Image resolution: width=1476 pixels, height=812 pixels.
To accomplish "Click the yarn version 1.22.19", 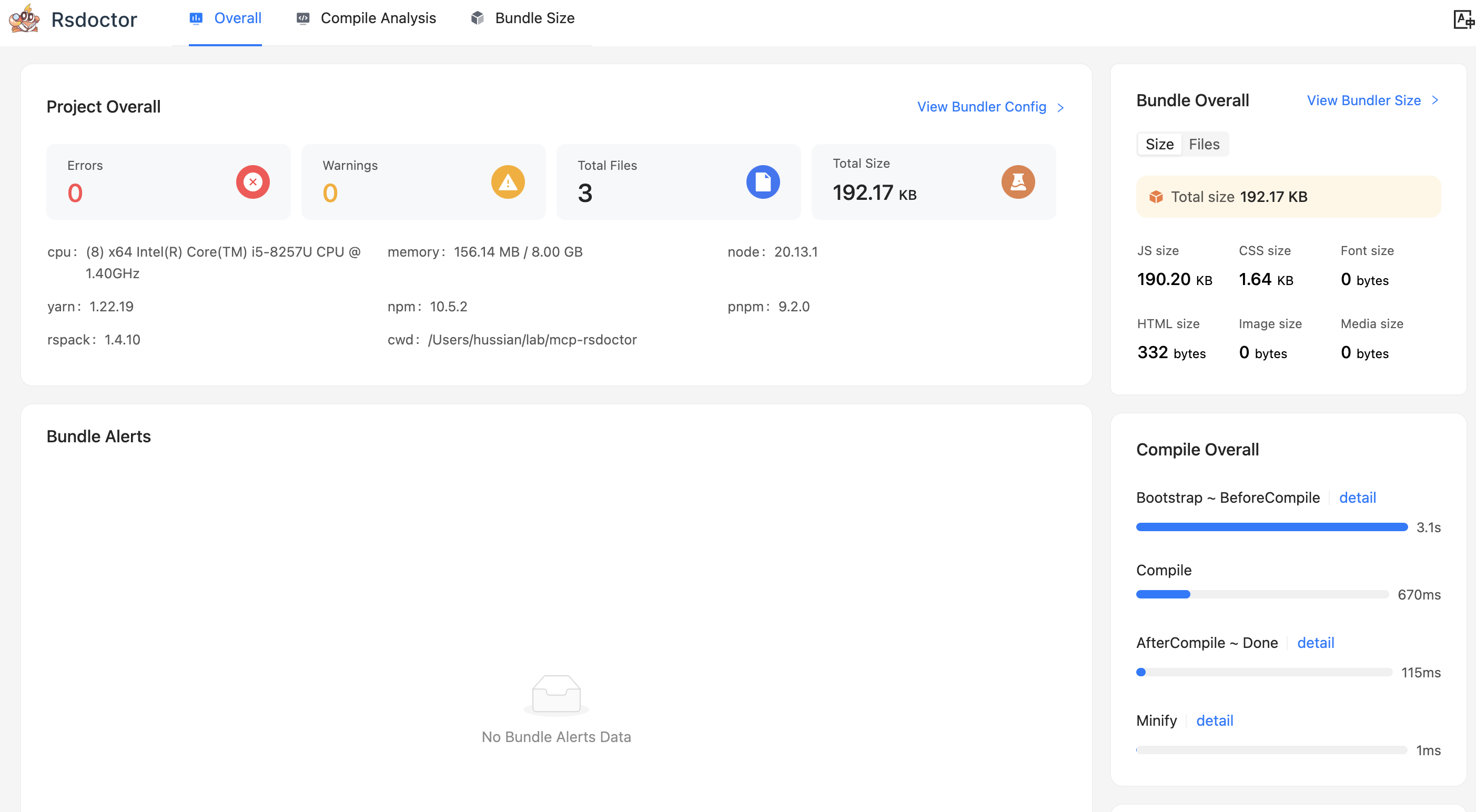I will [111, 307].
